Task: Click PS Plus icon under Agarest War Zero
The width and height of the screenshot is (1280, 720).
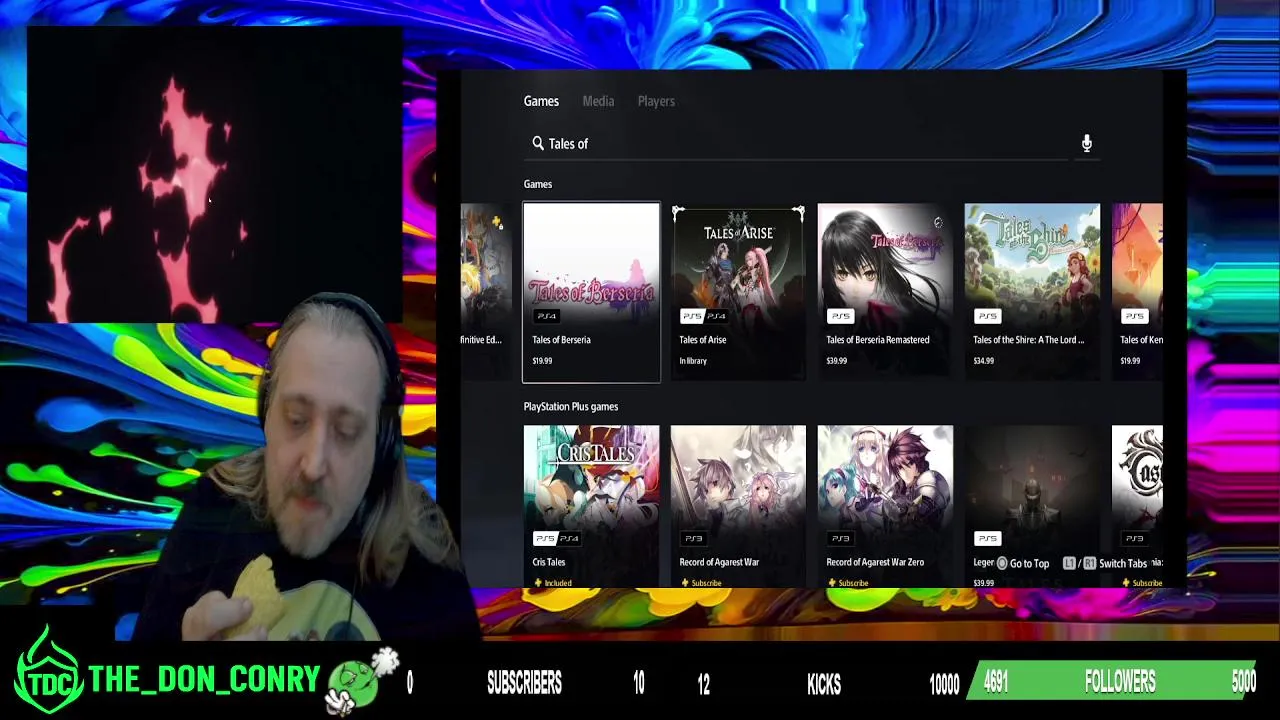Action: [x=832, y=583]
